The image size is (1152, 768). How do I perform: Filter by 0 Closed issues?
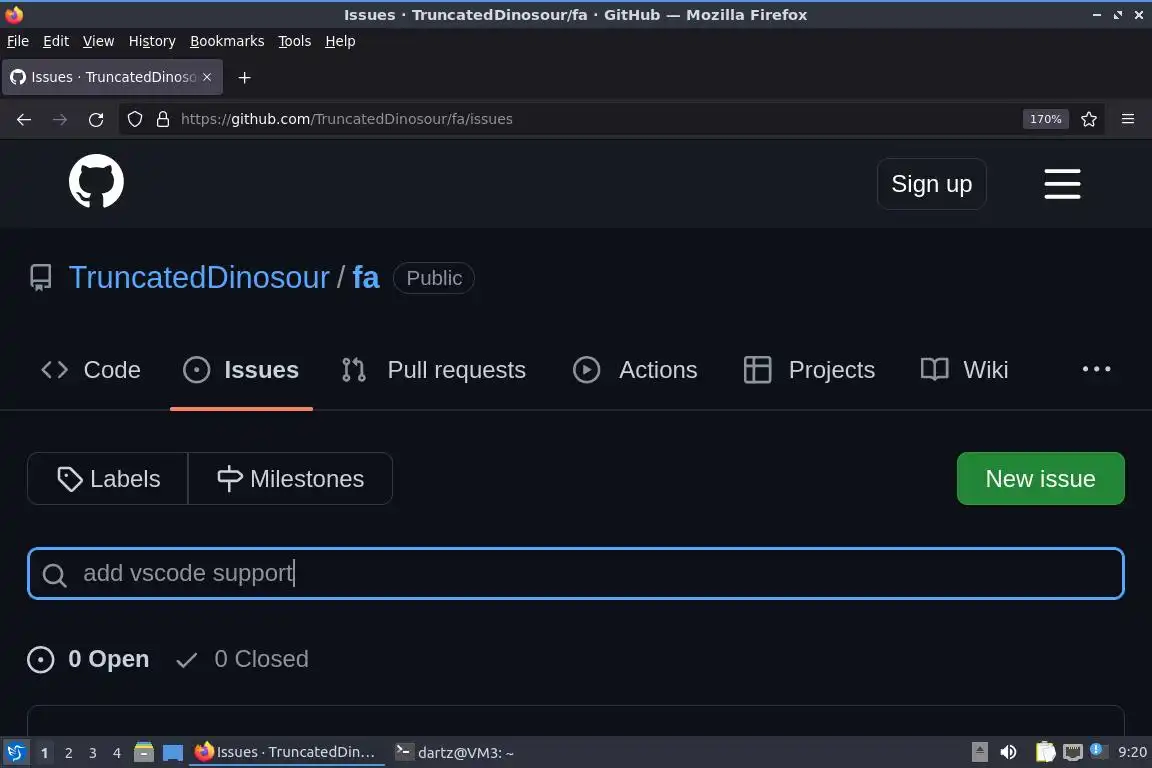(x=242, y=659)
